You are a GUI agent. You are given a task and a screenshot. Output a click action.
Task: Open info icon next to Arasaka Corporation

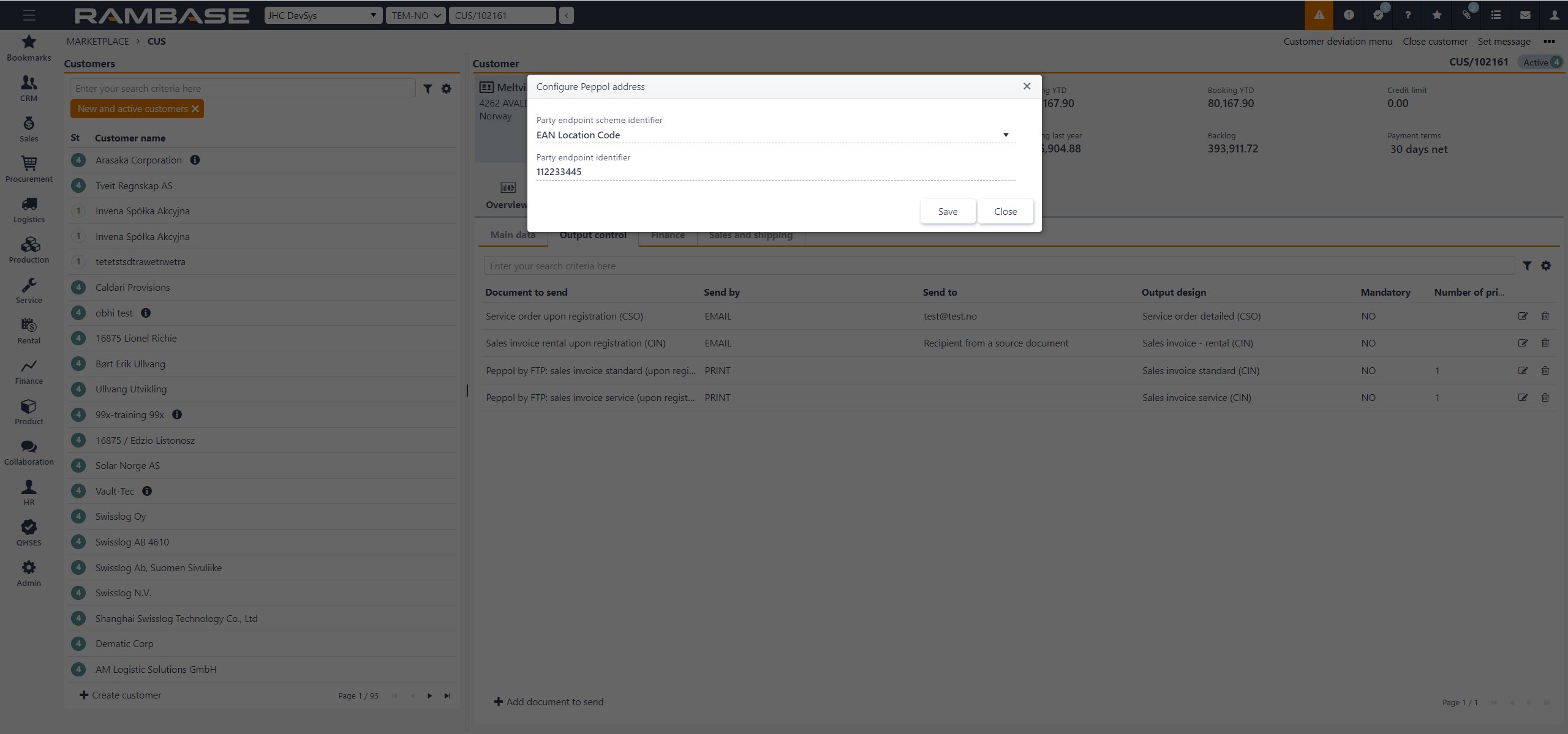click(195, 160)
